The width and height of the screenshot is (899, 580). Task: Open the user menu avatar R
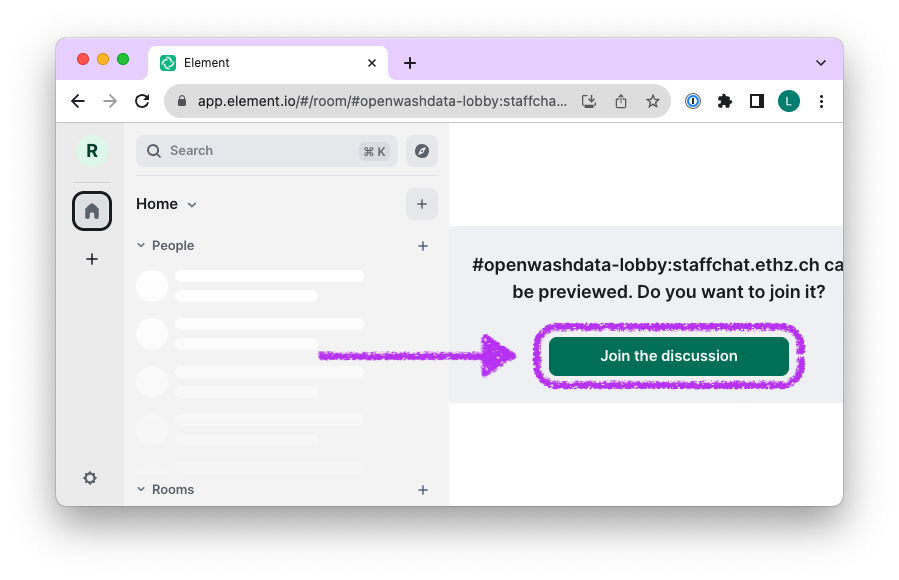92,151
